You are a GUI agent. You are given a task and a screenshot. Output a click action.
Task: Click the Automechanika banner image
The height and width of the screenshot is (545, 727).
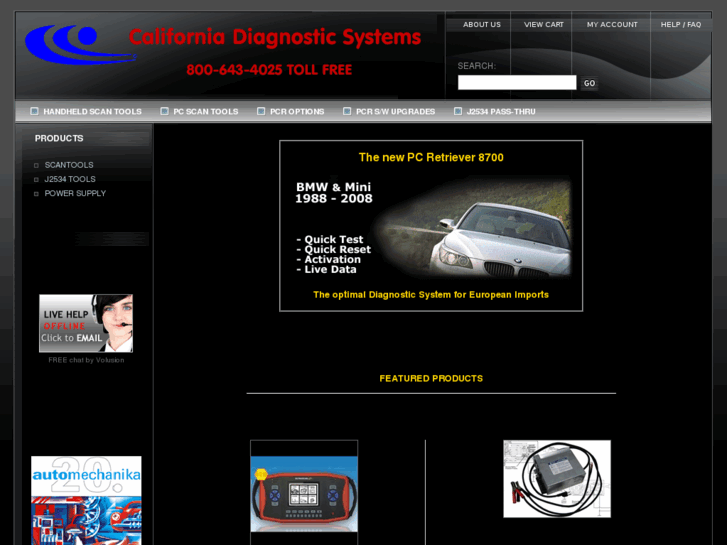pos(86,500)
